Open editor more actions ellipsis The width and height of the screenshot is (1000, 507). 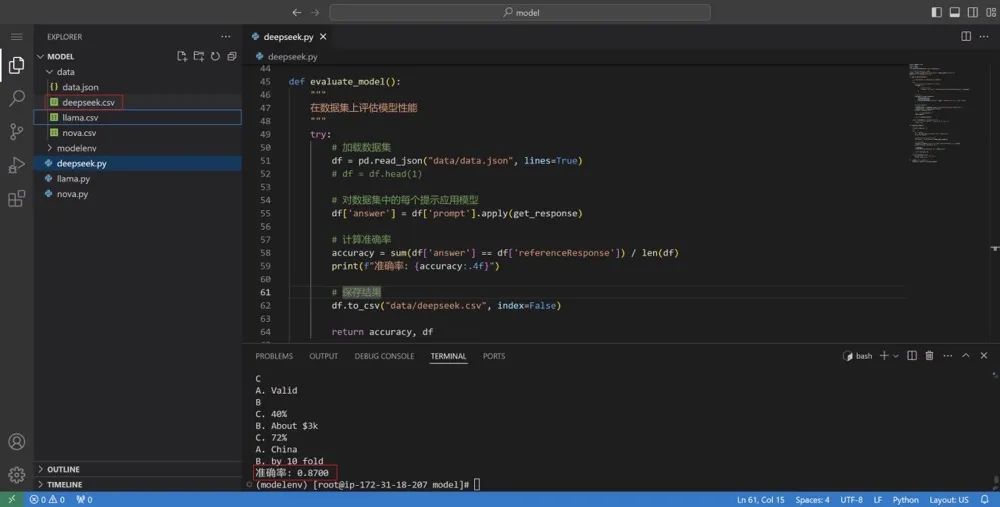pos(984,37)
